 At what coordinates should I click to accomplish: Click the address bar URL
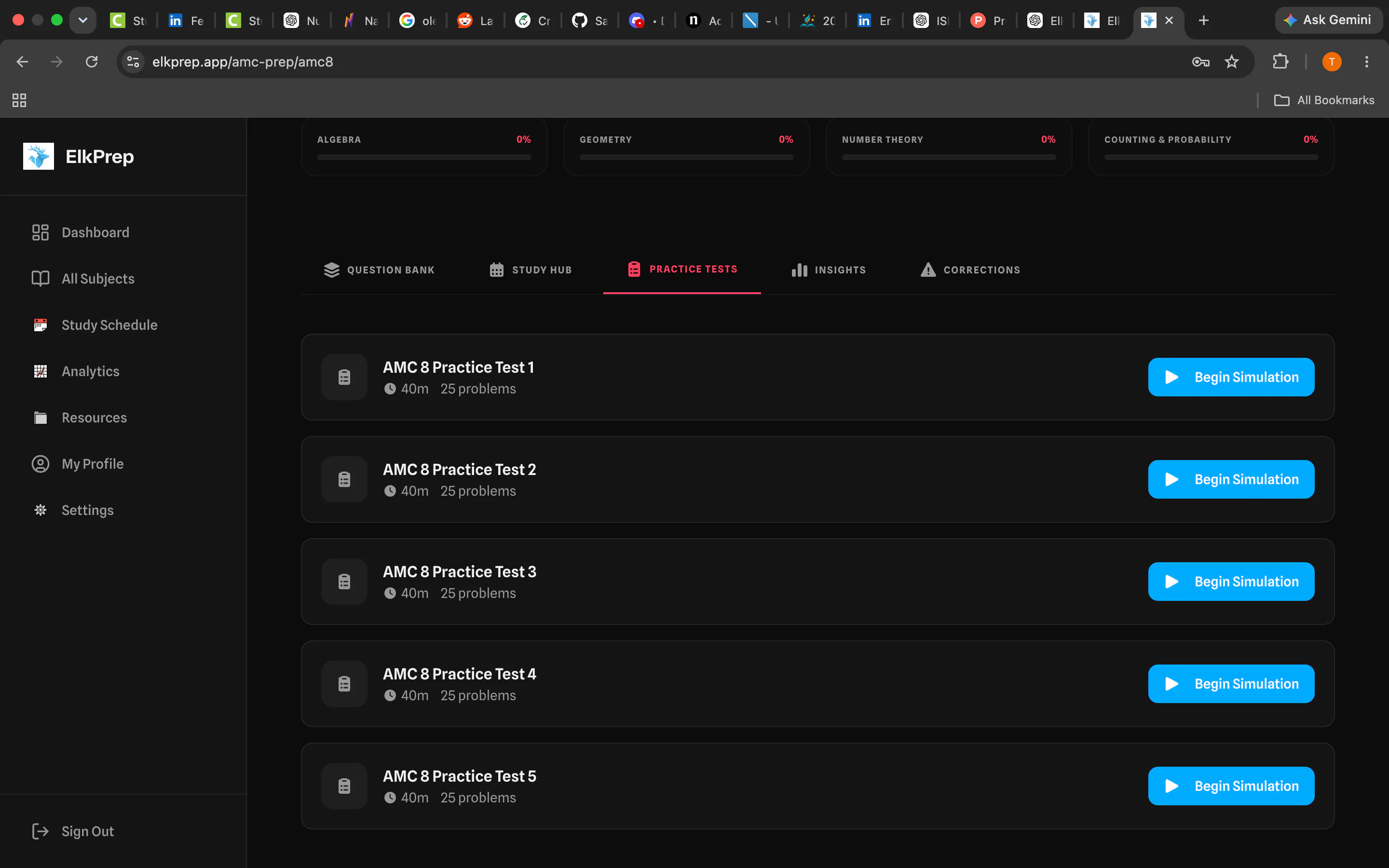pos(243,61)
